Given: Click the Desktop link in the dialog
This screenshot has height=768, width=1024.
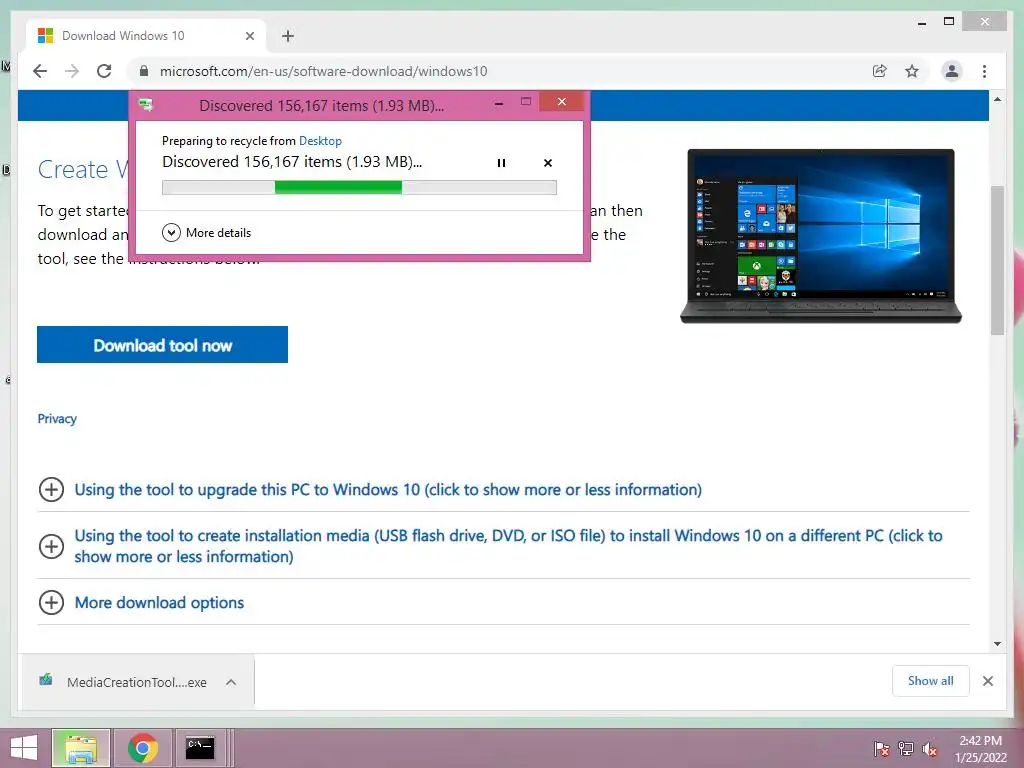Looking at the screenshot, I should 320,140.
